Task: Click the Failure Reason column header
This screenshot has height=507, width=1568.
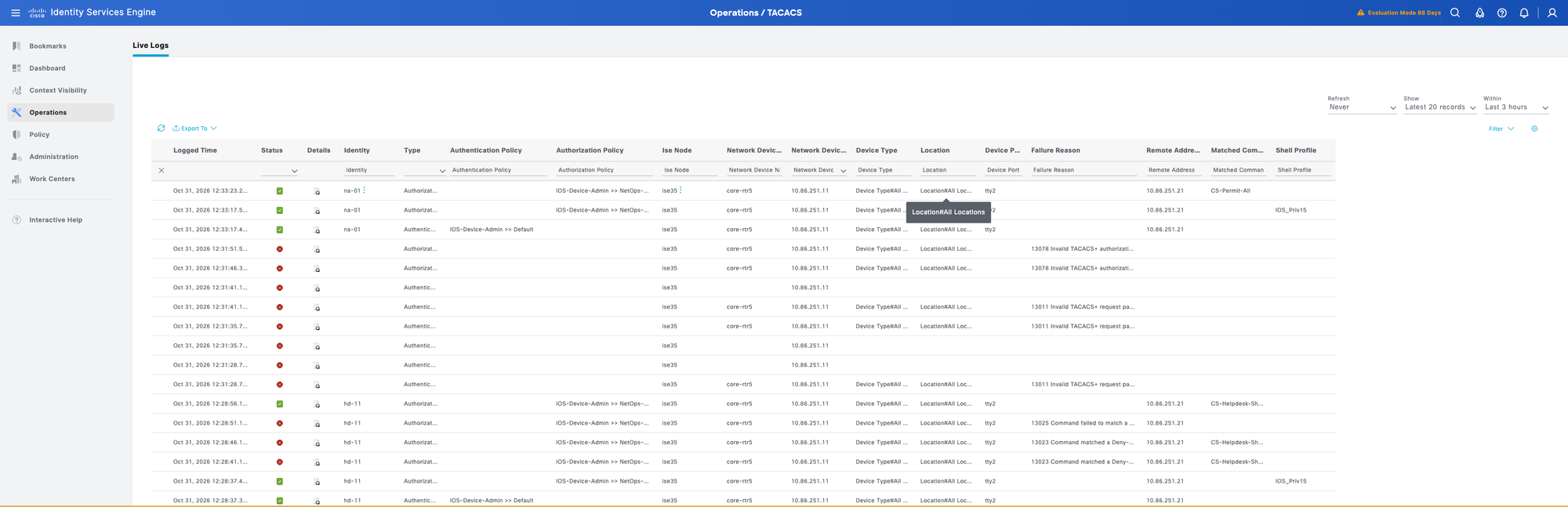Action: point(1055,150)
